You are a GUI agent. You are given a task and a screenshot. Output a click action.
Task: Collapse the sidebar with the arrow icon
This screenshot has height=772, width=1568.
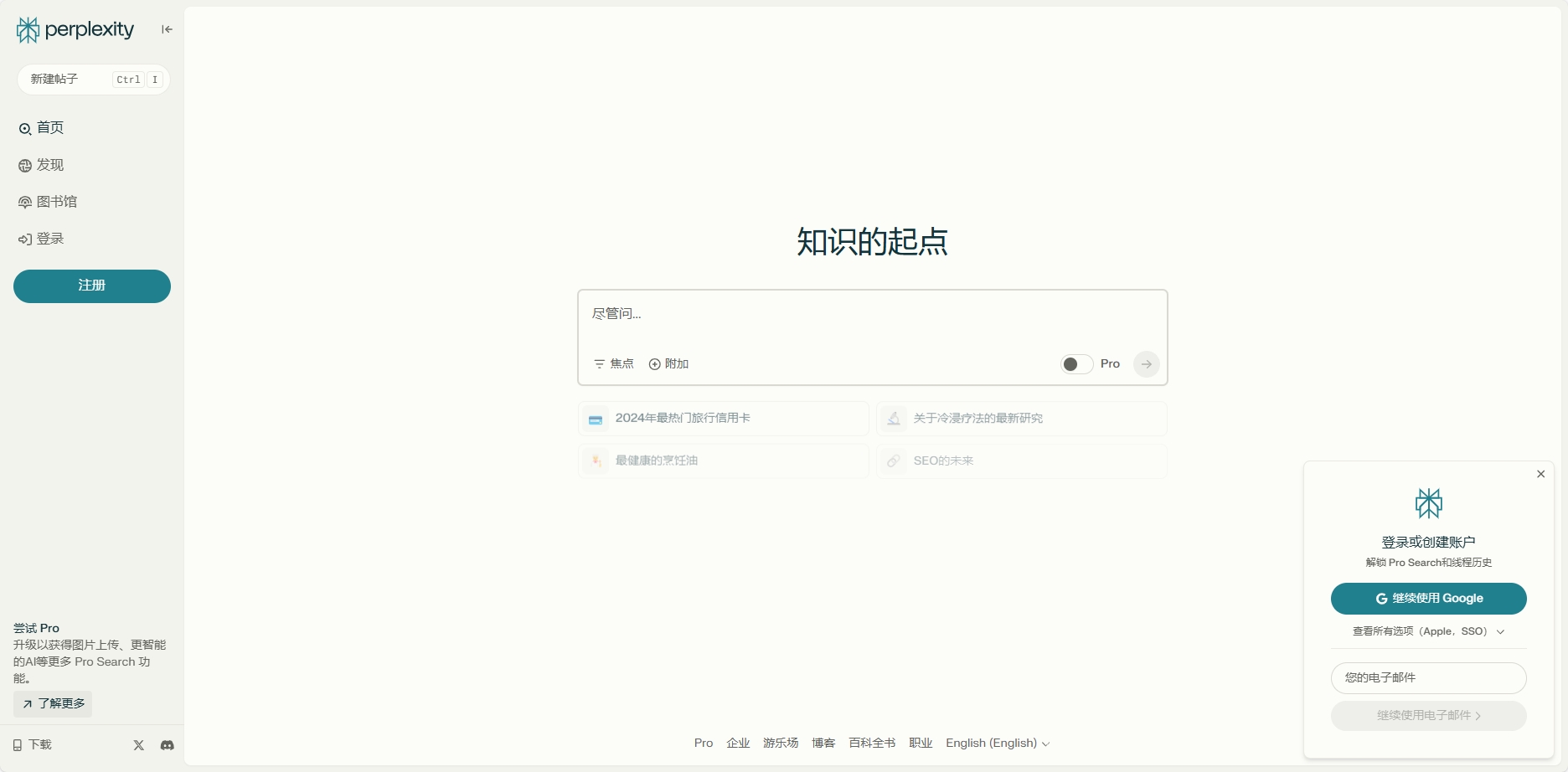coord(167,29)
